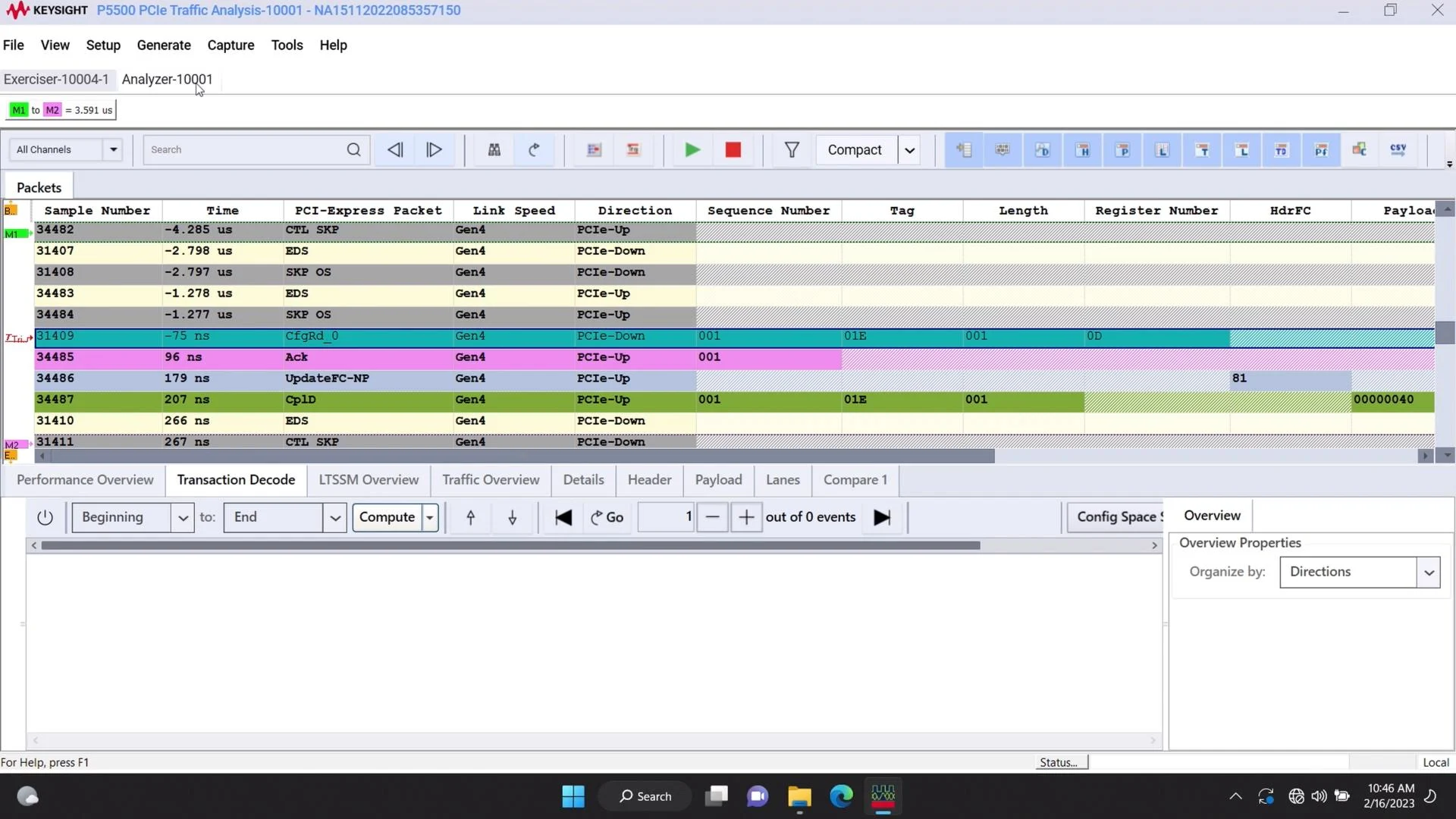Click the M1 marker in packet gutter
The image size is (1456, 819).
15,234
